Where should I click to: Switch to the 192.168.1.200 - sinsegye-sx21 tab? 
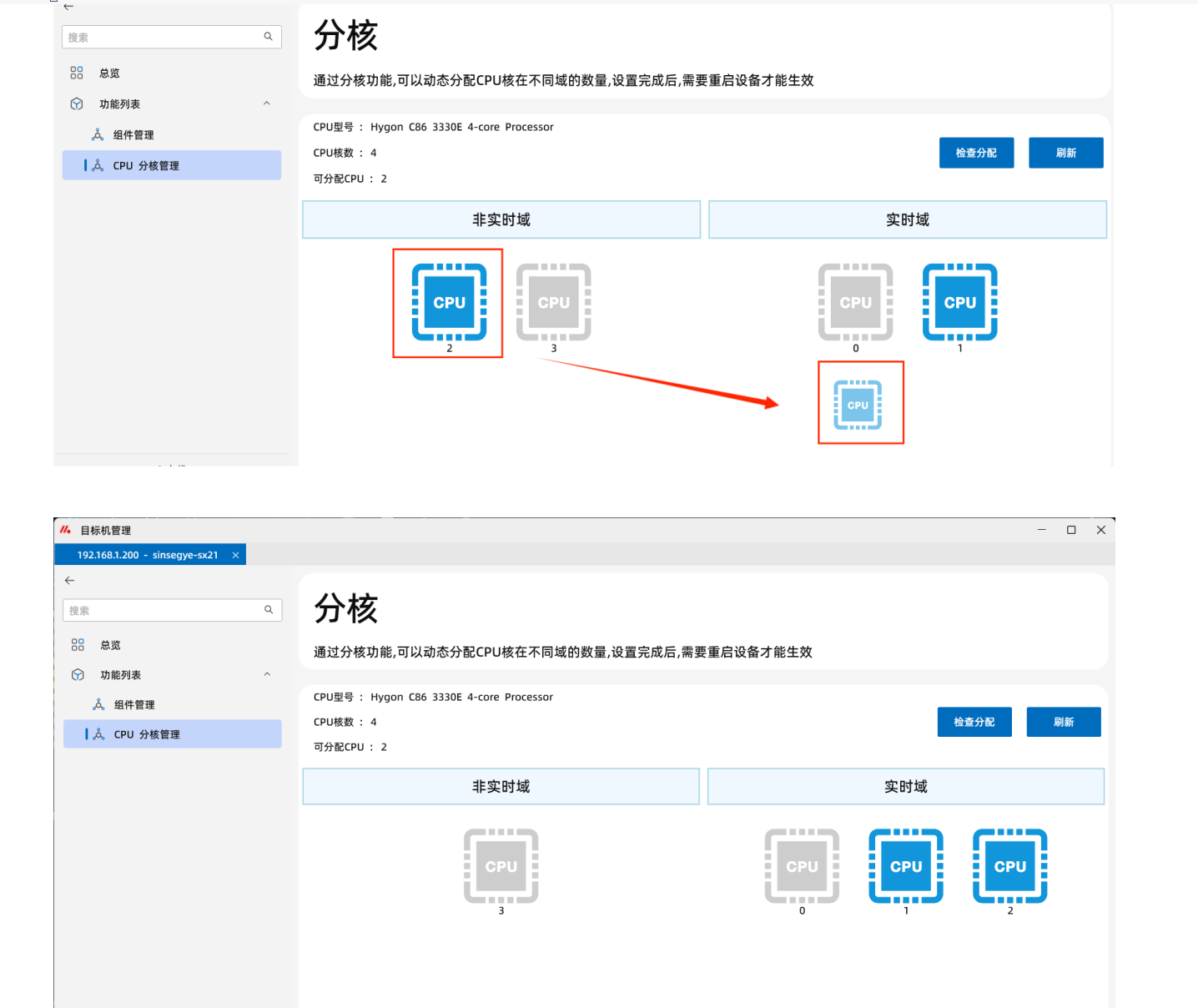147,555
